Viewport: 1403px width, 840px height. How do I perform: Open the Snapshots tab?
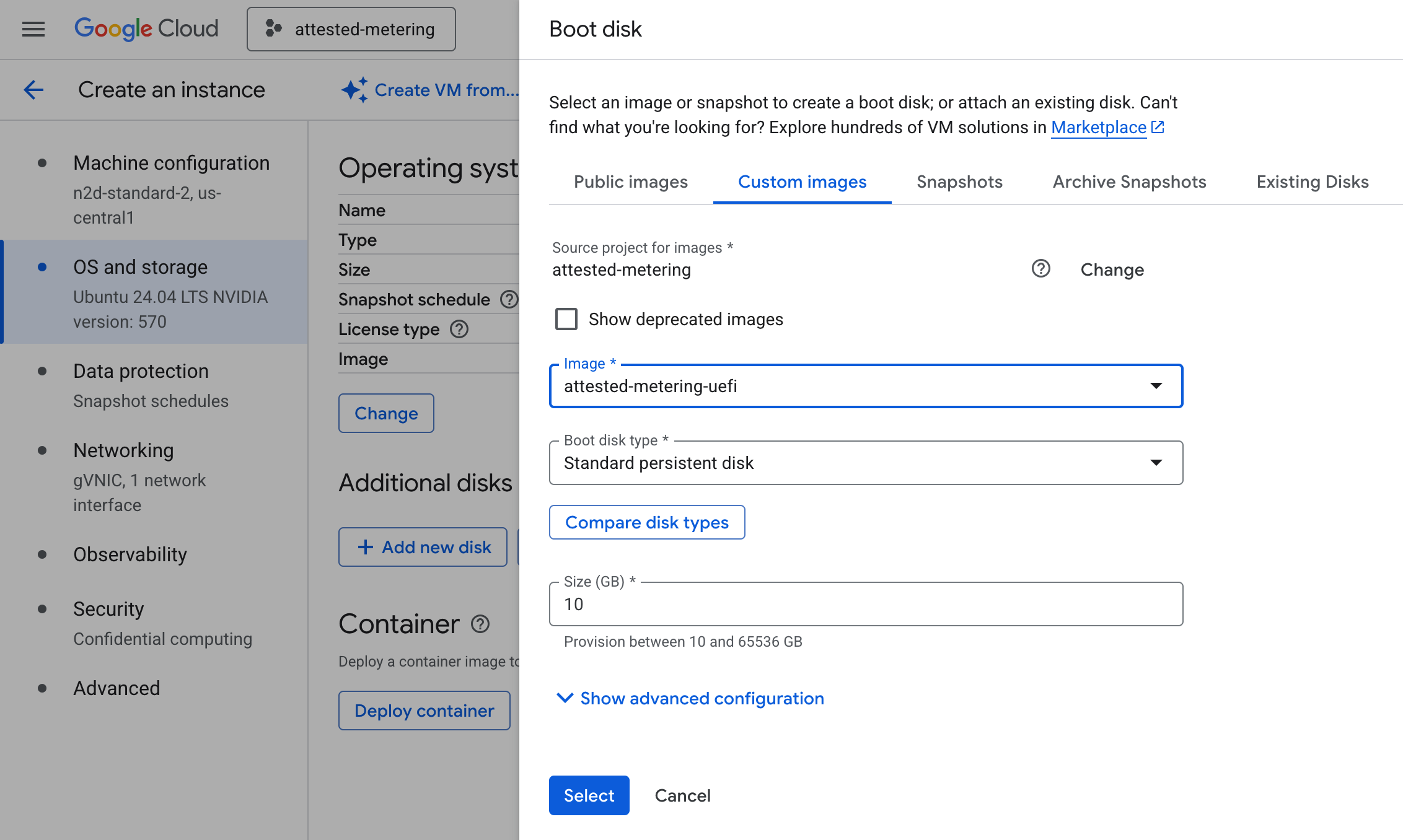point(959,182)
